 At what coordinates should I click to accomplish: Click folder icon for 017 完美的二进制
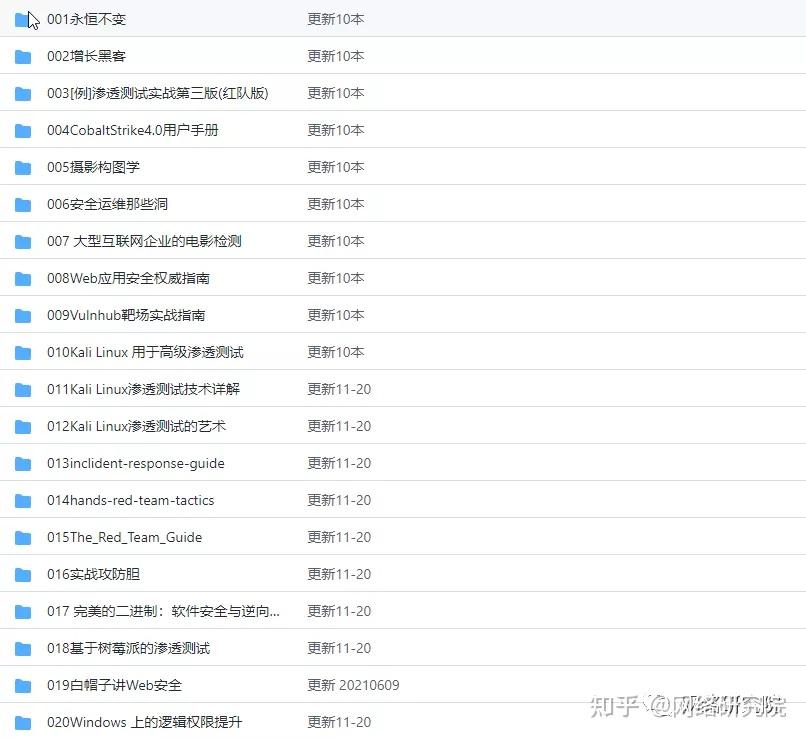coord(23,612)
